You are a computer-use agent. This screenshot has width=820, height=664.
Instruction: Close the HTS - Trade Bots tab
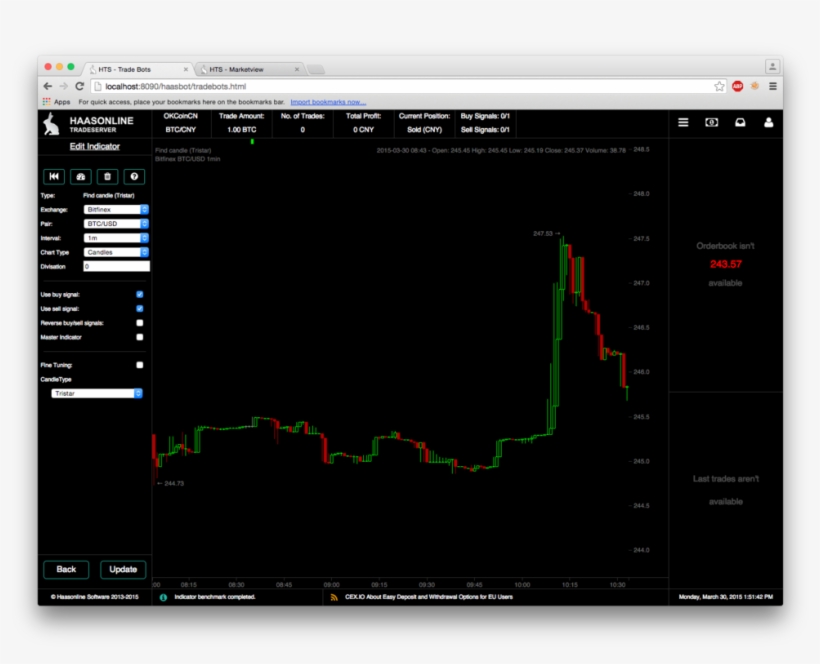[x=186, y=69]
